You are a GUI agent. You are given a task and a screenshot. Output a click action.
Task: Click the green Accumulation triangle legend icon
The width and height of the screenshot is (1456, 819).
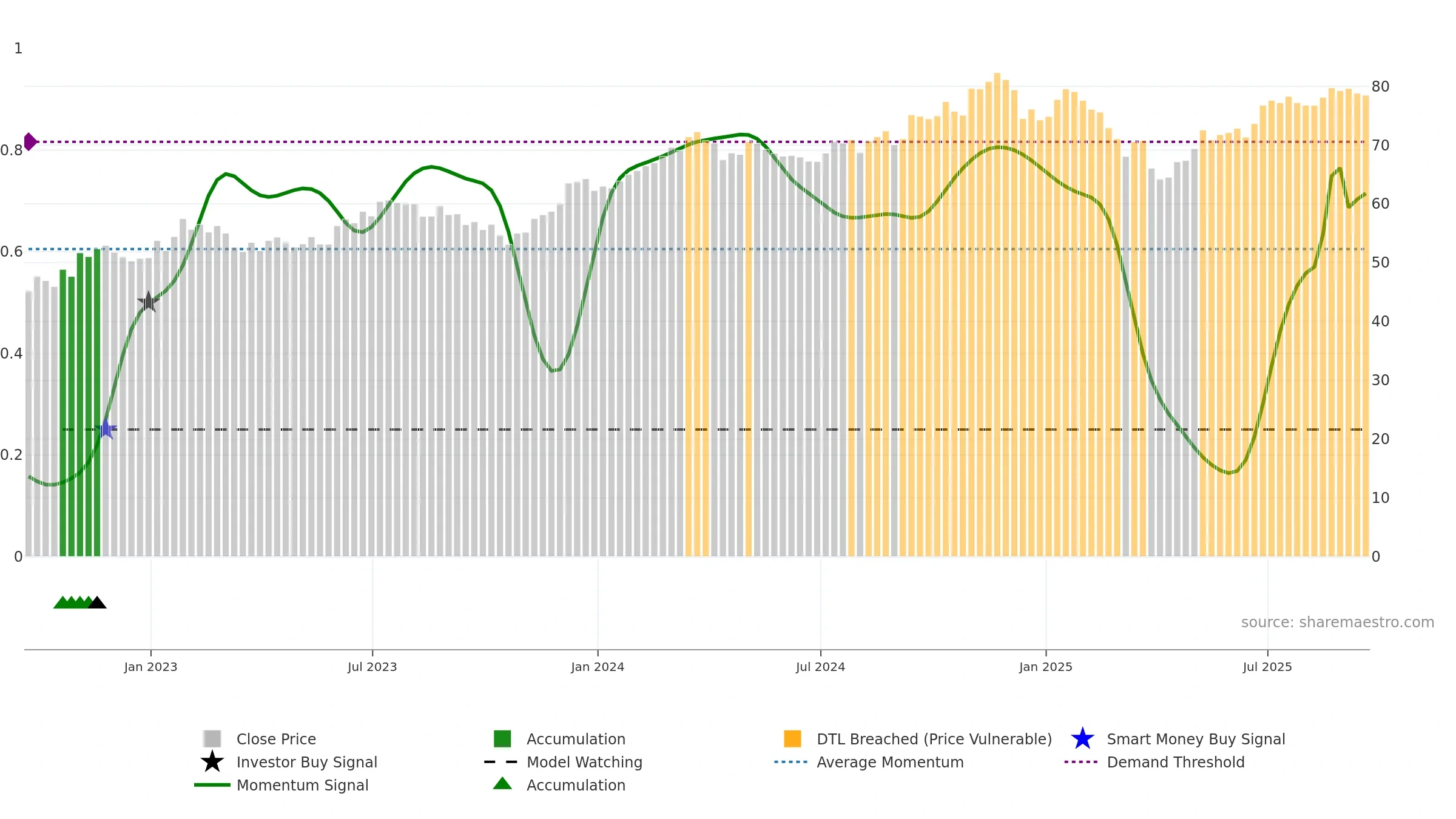tap(502, 784)
